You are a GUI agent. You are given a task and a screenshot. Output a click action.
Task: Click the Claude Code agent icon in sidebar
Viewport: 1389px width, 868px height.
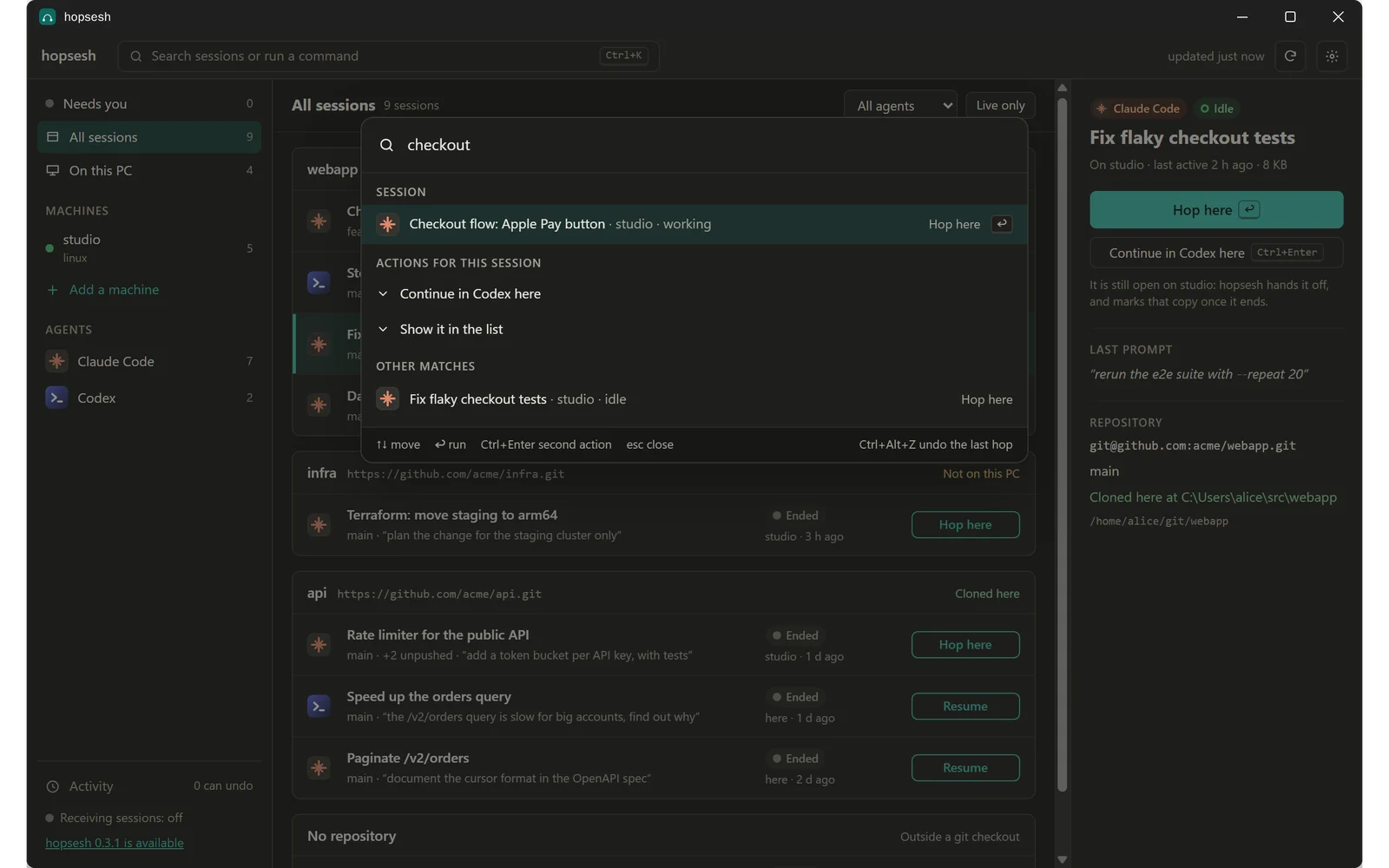[x=56, y=361]
